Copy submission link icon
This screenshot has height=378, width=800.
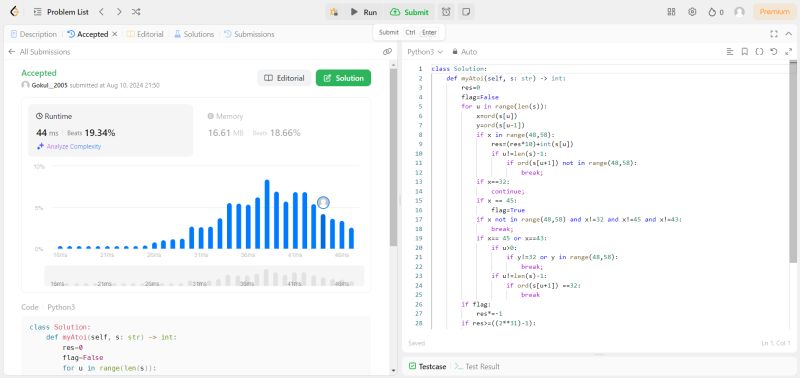coord(387,52)
